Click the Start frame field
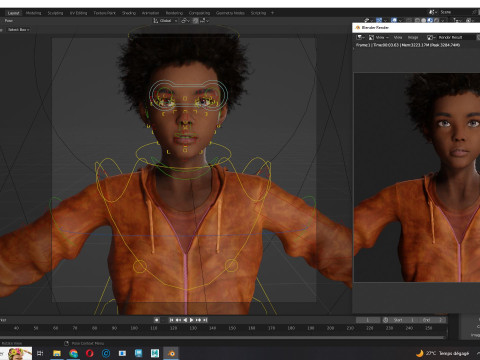 click(404, 320)
